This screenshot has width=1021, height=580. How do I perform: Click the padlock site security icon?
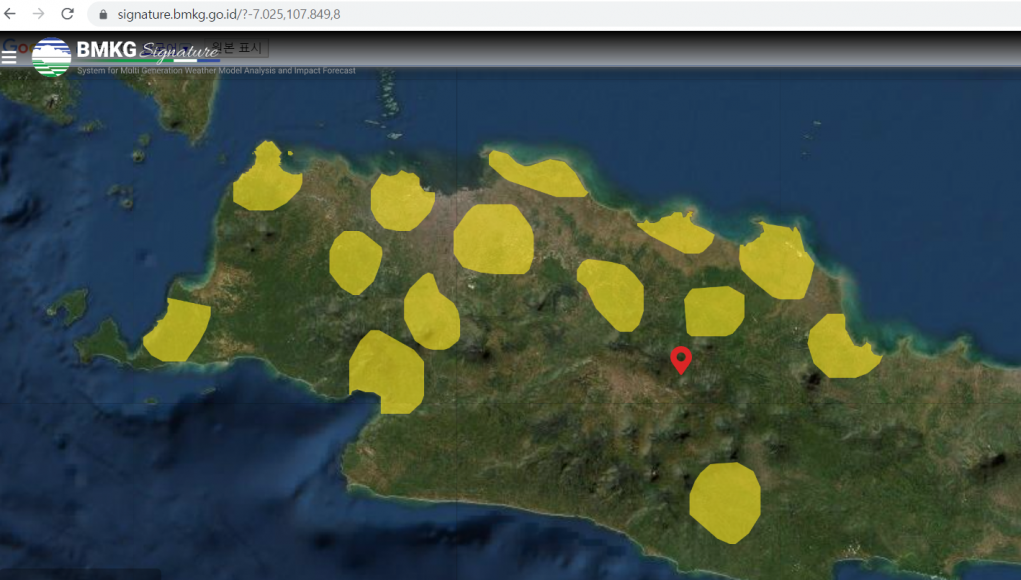[x=103, y=14]
